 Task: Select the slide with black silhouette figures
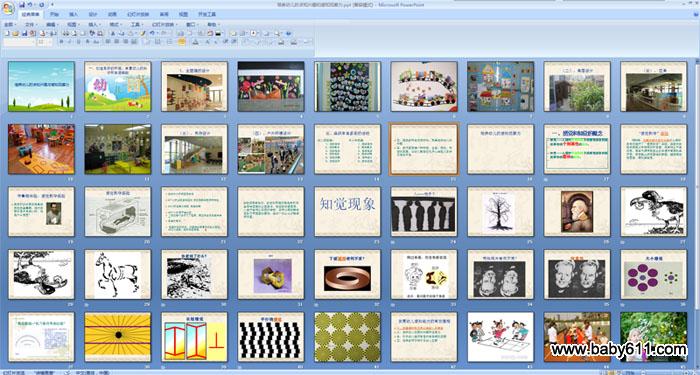coord(424,211)
